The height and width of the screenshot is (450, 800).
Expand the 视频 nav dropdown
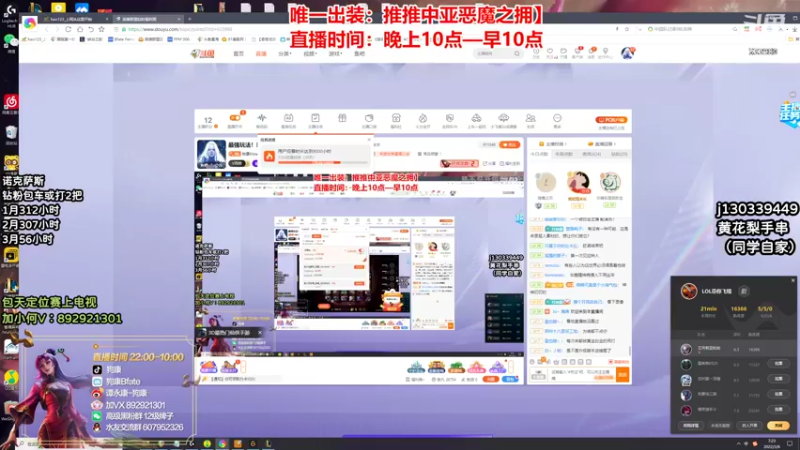[x=309, y=54]
